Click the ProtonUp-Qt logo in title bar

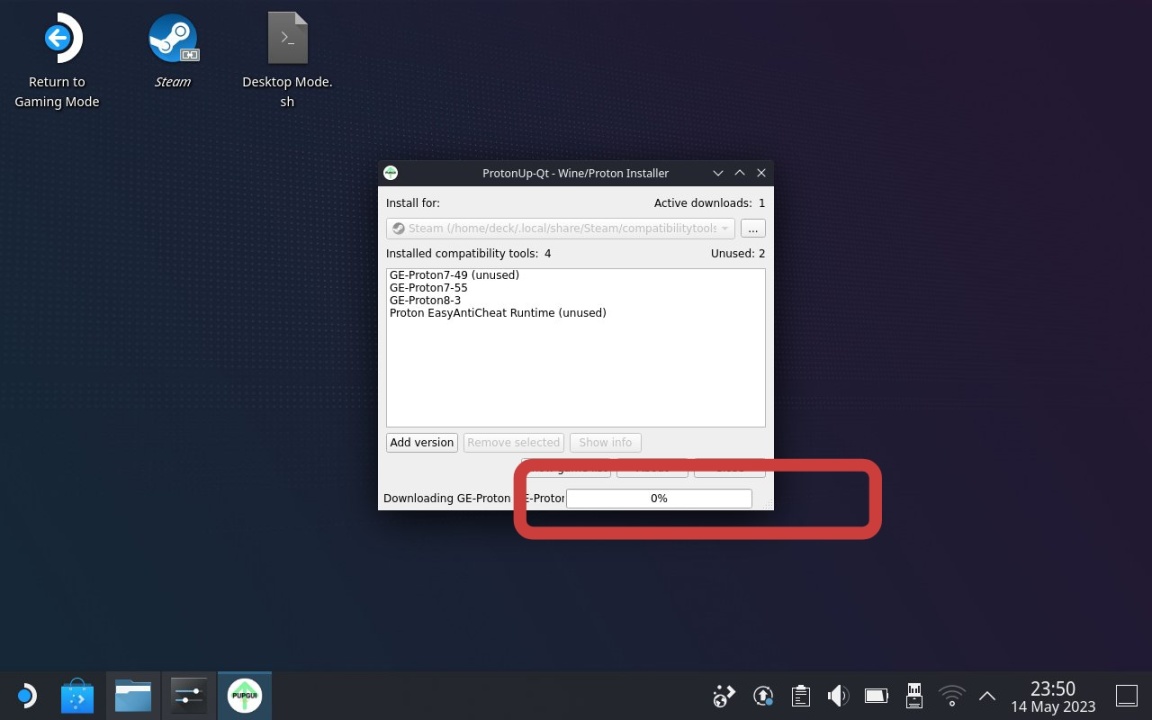(391, 173)
